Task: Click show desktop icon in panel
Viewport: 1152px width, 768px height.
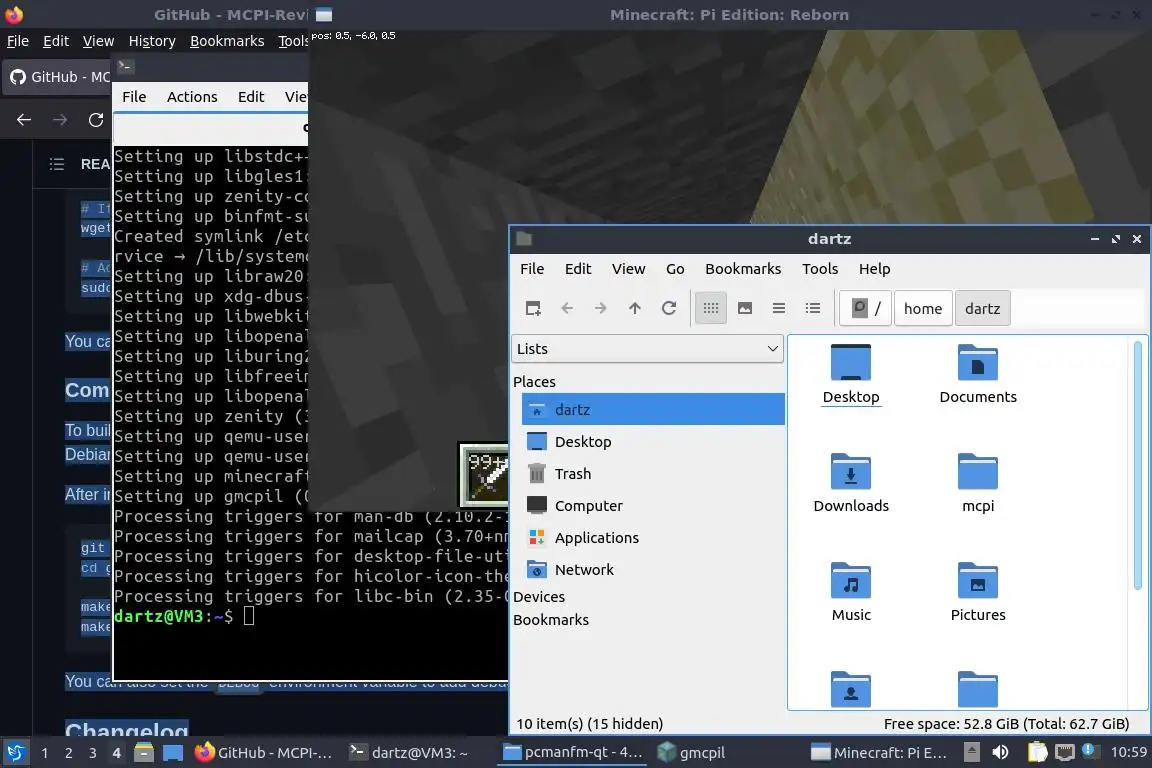Action: (173, 753)
